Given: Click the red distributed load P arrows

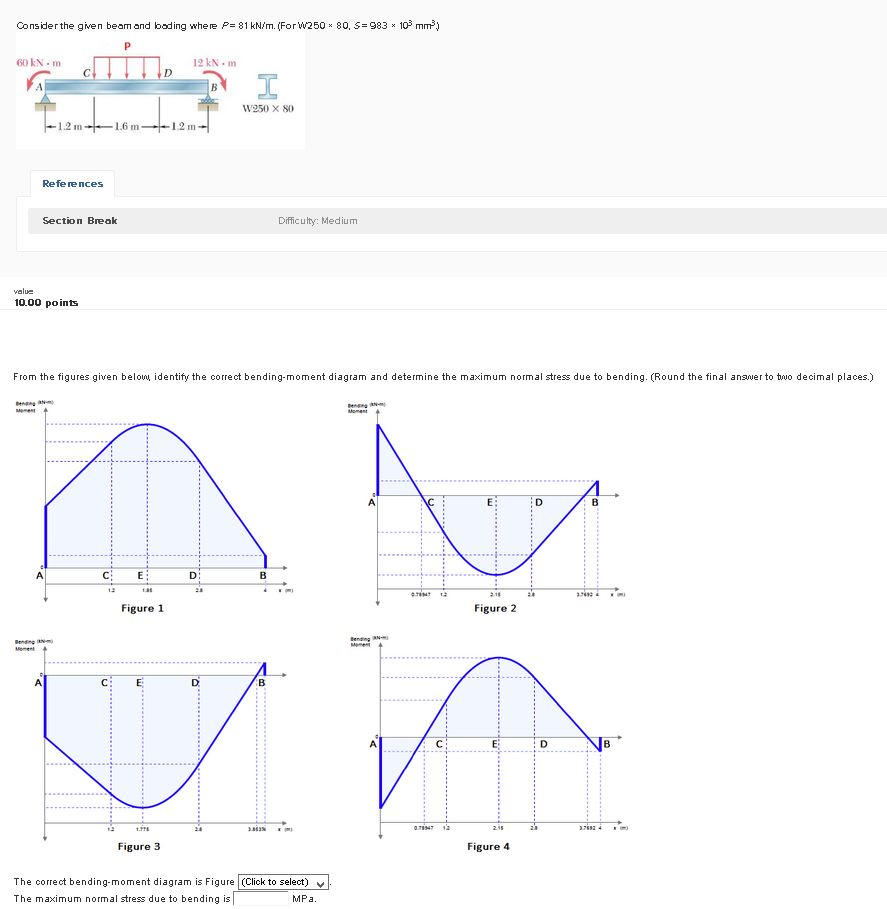Looking at the screenshot, I should coord(125,66).
